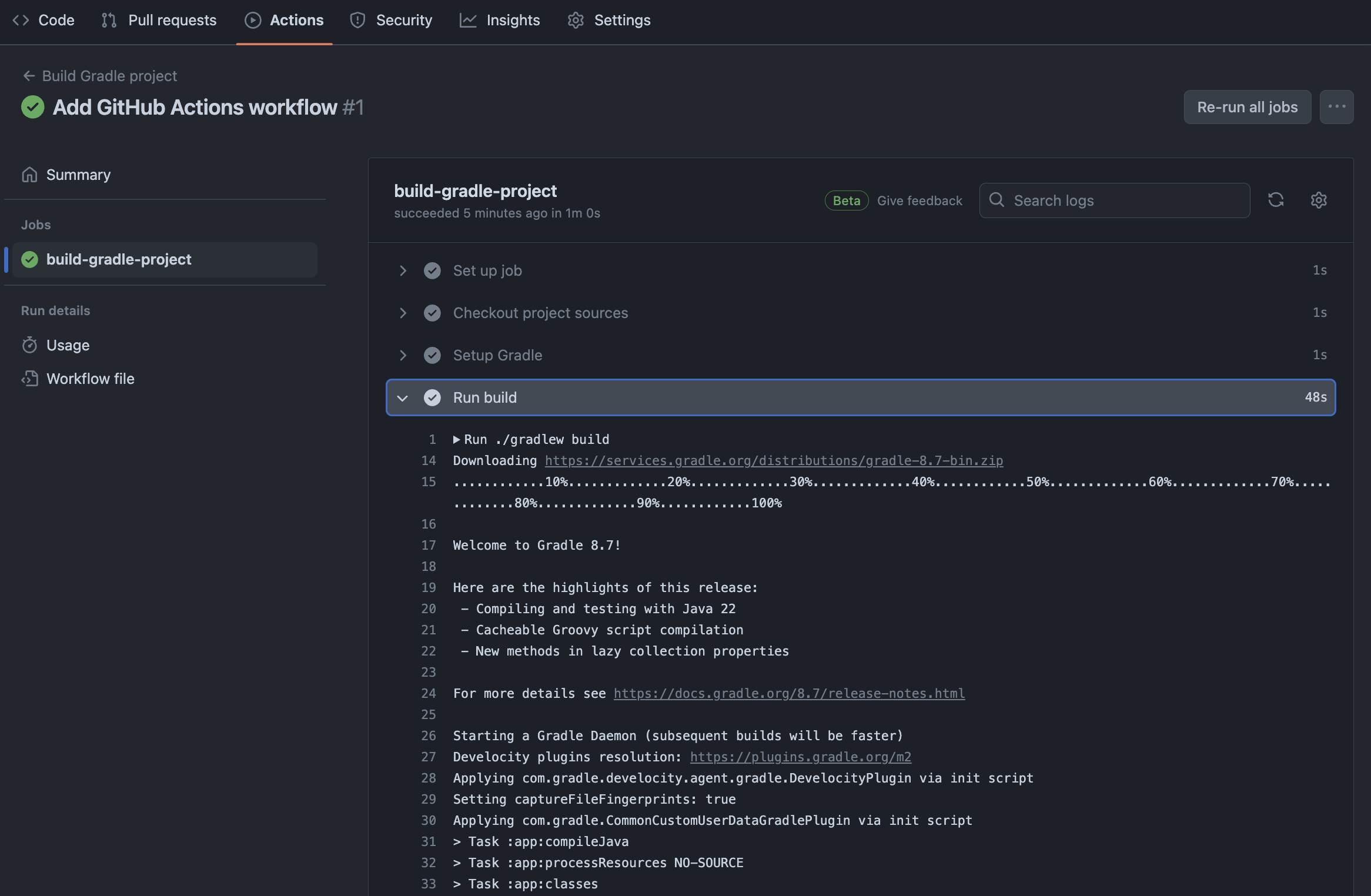Viewport: 1371px width, 896px height.
Task: Open the repository Settings tab
Action: pos(609,20)
